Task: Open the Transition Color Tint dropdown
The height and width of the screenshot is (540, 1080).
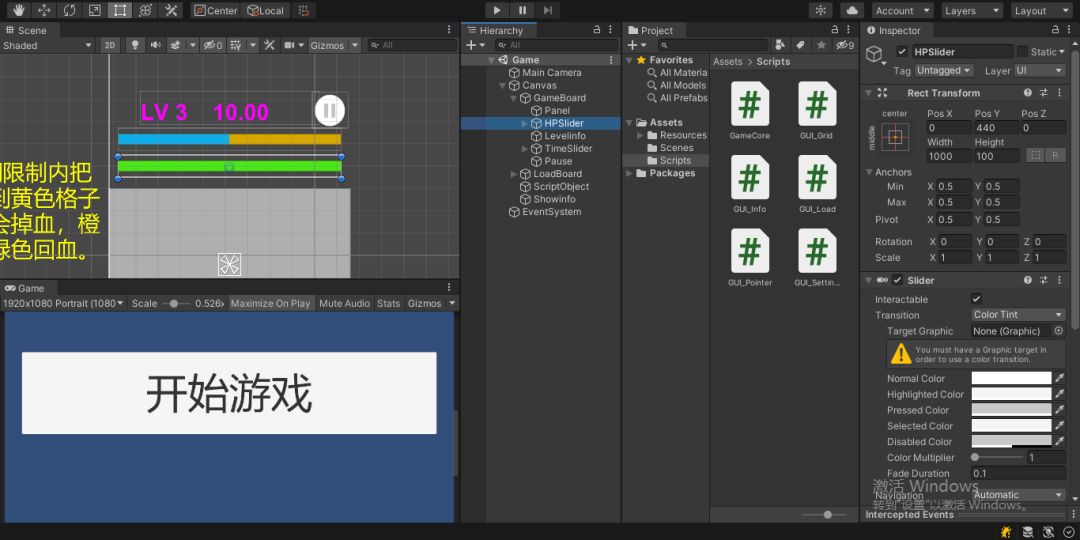Action: (1018, 315)
